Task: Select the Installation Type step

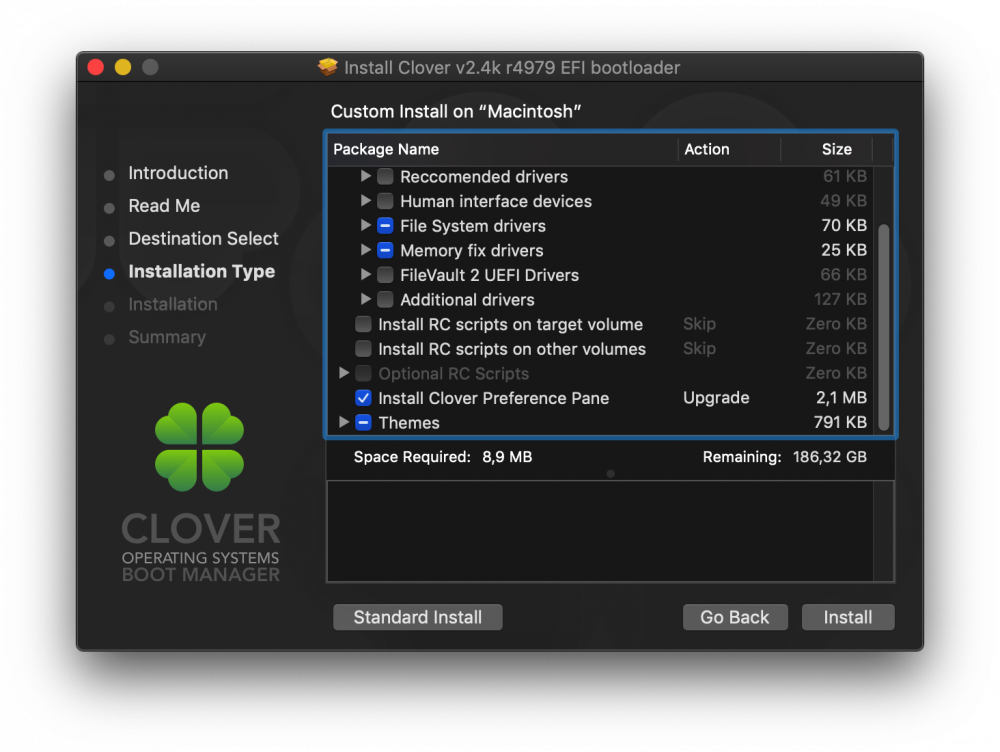Action: 202,272
